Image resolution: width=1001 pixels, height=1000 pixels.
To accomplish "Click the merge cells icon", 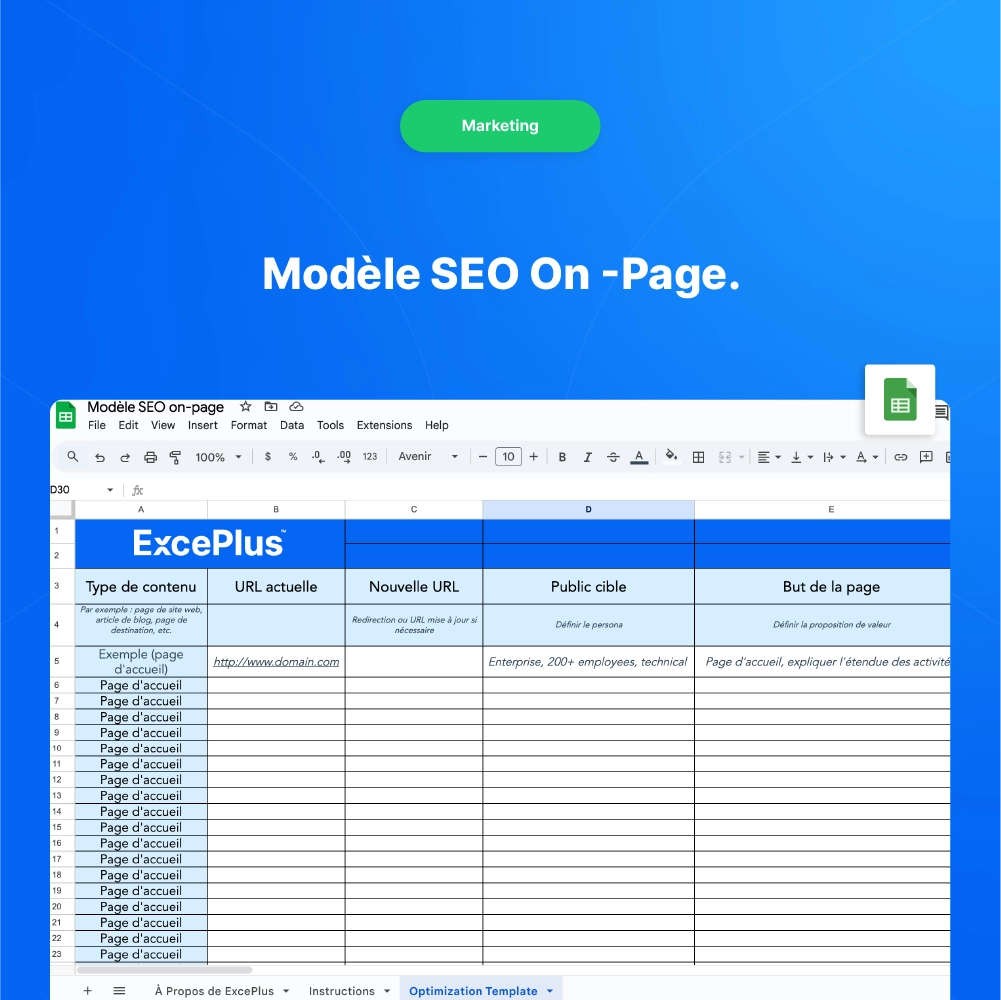I will pos(725,457).
